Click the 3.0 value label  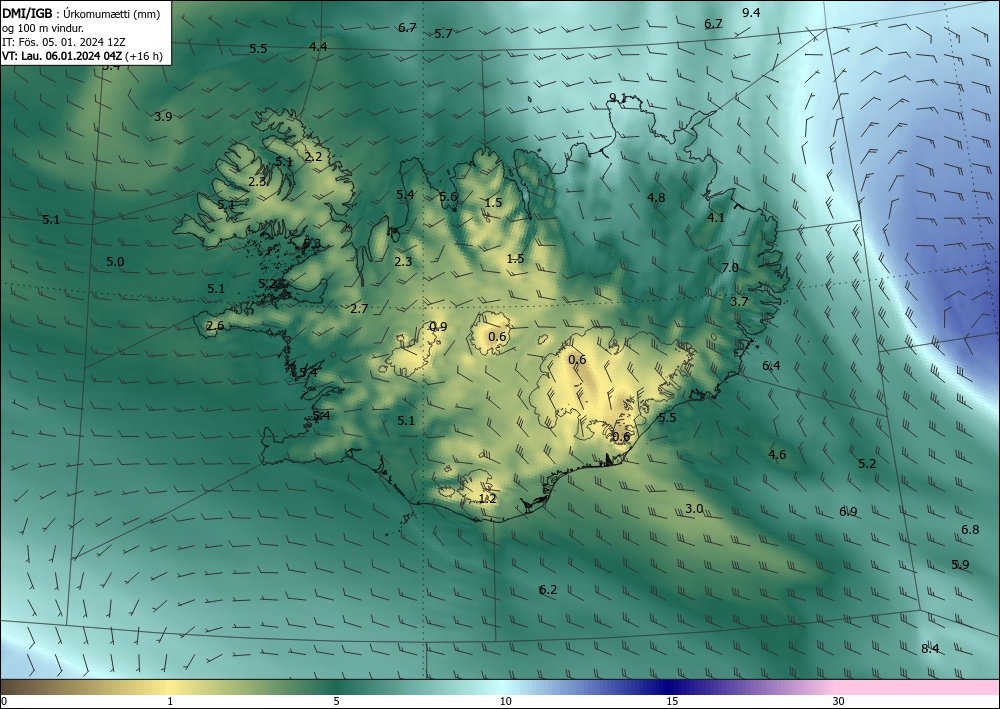click(x=694, y=509)
